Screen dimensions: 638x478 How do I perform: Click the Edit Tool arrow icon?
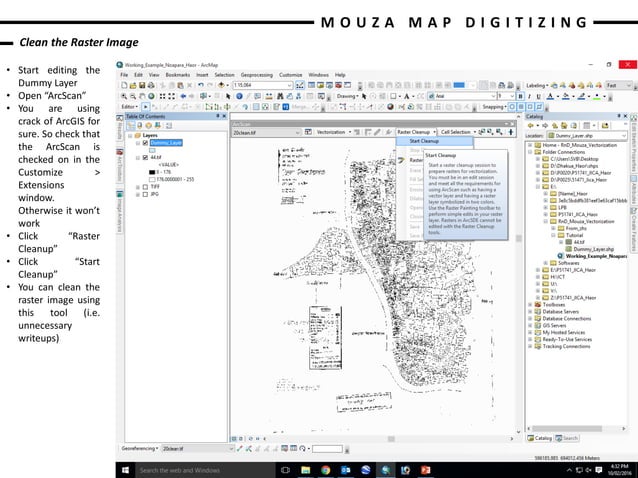coord(146,105)
